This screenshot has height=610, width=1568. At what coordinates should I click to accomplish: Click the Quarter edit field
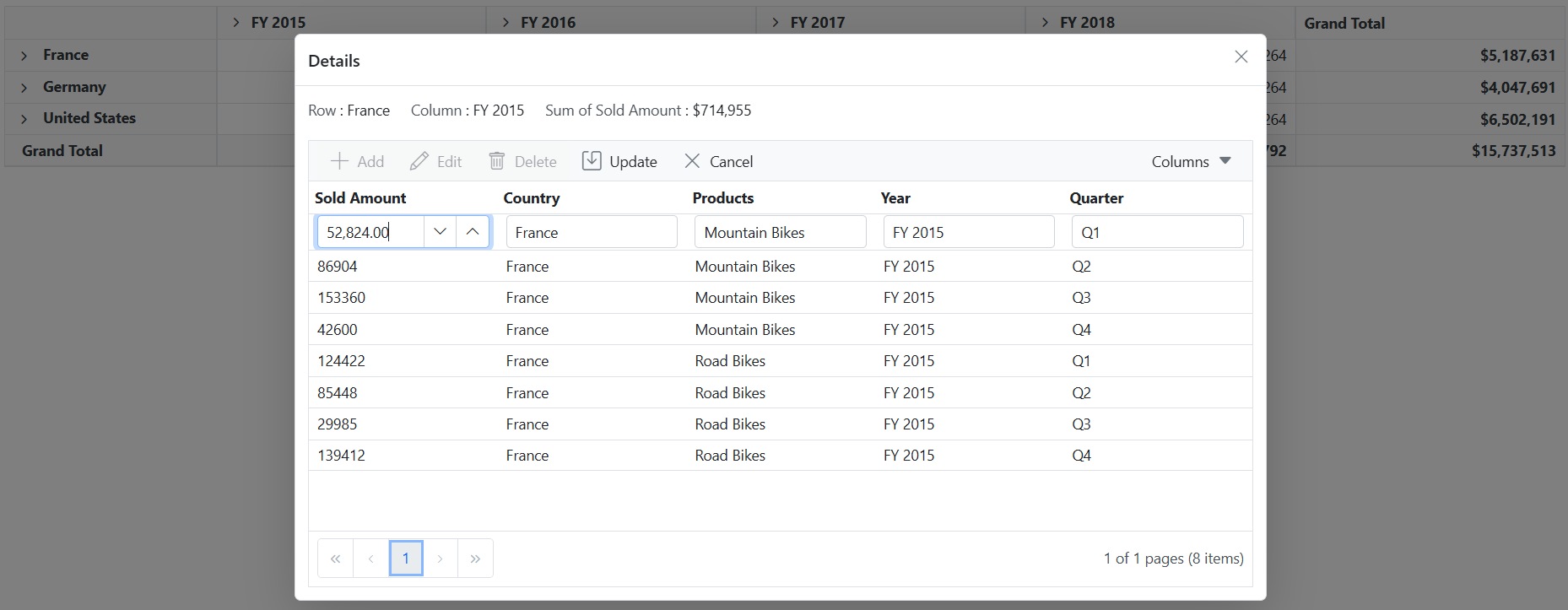click(1157, 232)
